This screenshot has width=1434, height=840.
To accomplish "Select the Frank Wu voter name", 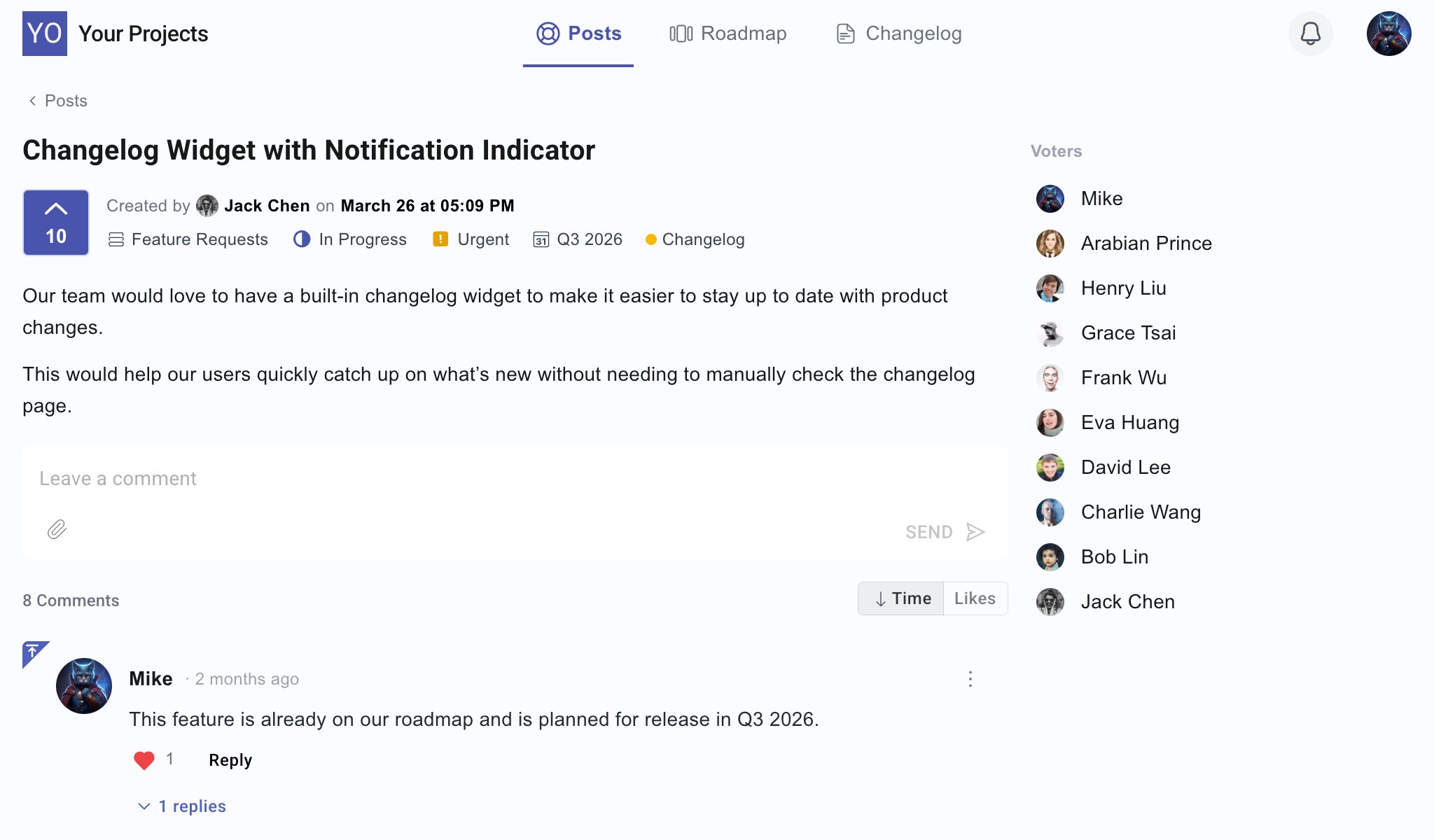I will (1124, 378).
